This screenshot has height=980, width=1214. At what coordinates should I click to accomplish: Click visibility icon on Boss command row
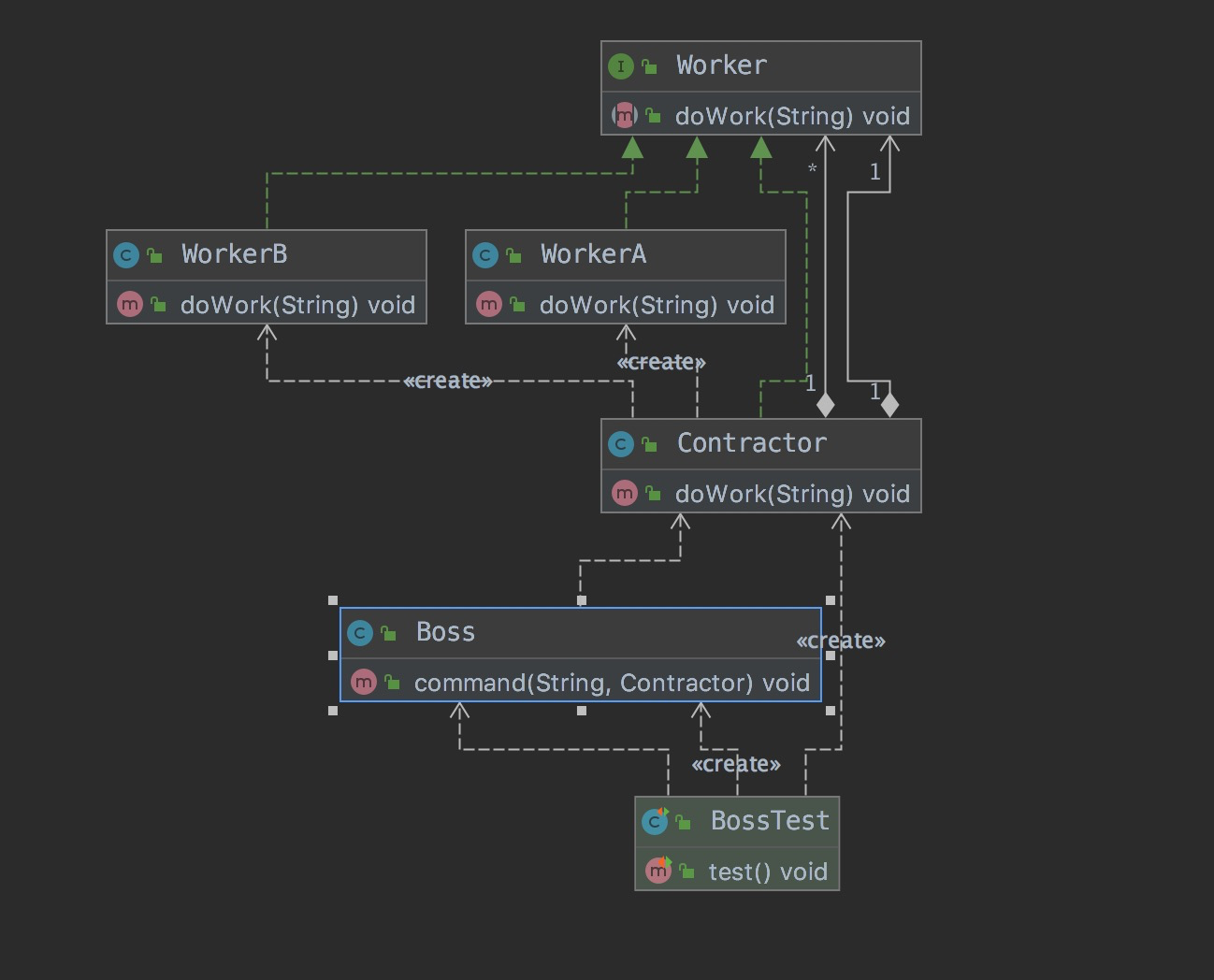pos(392,683)
